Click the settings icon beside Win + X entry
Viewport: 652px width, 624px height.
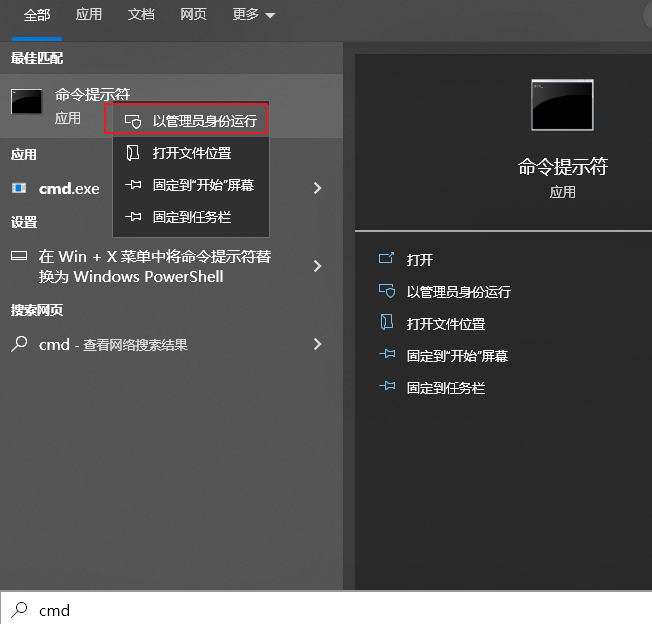click(x=19, y=256)
